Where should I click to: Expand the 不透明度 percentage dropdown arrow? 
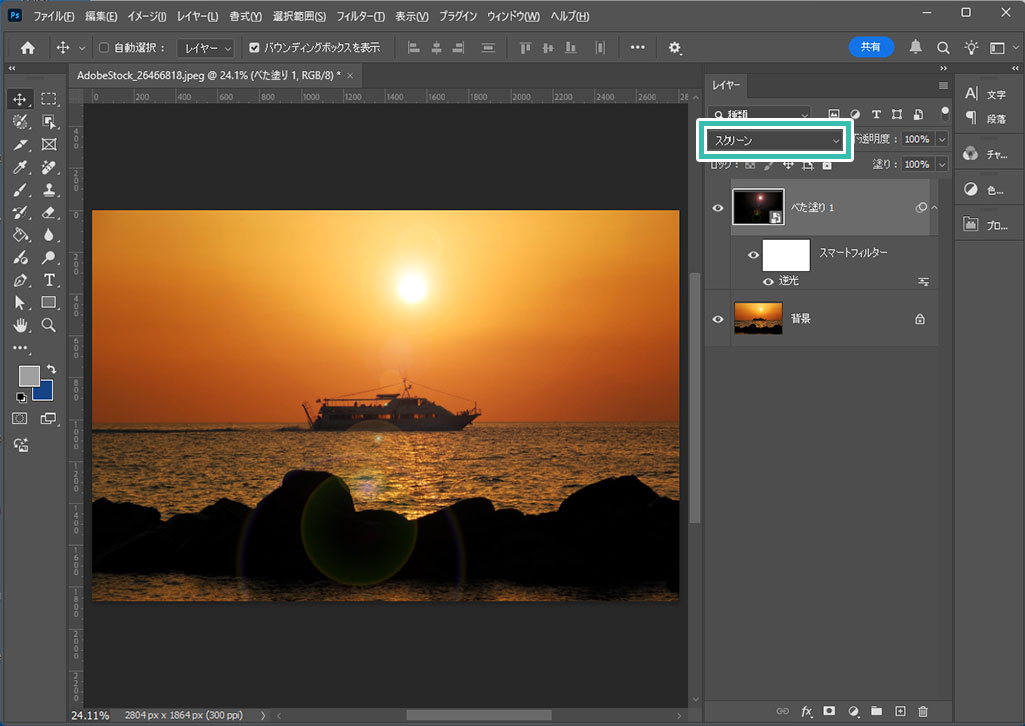[x=942, y=140]
